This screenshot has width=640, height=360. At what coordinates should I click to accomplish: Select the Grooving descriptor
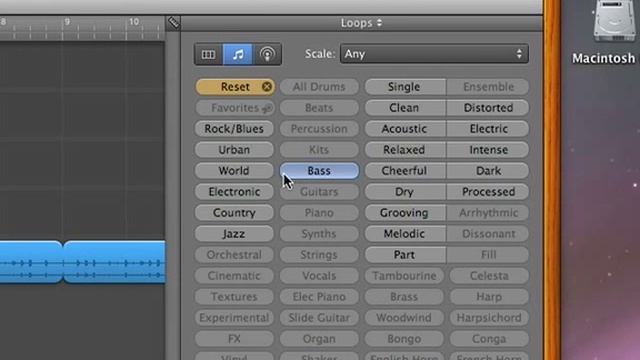coord(404,213)
